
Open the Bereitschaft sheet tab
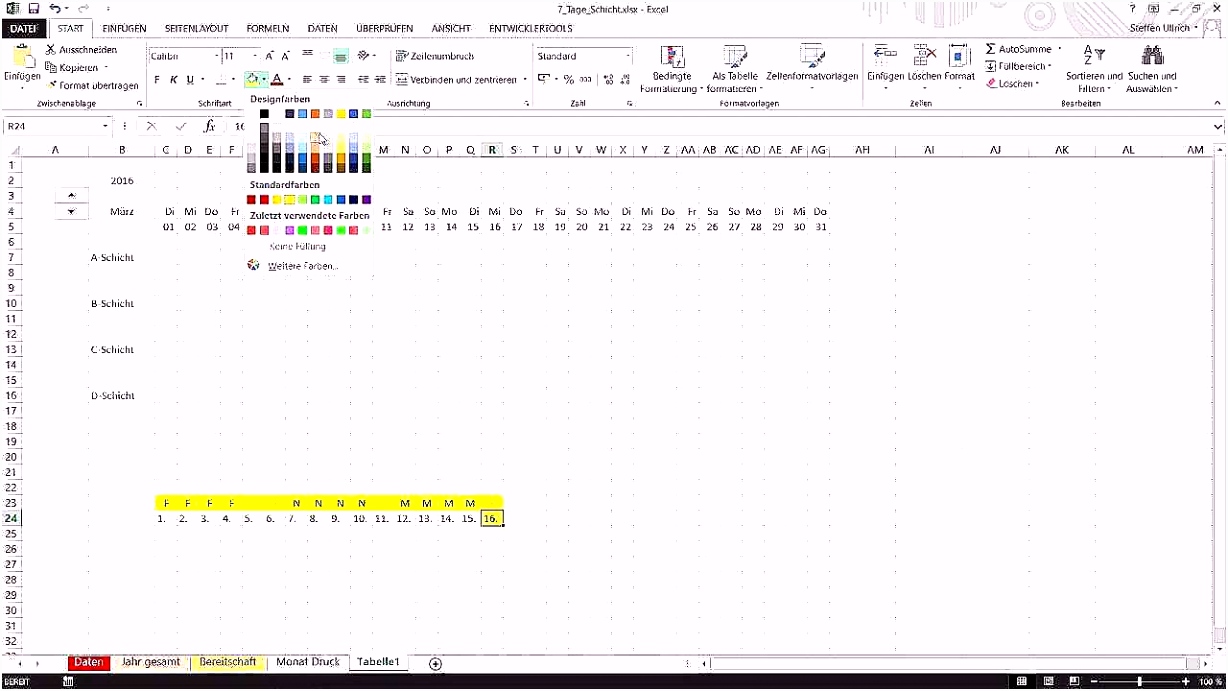[227, 662]
